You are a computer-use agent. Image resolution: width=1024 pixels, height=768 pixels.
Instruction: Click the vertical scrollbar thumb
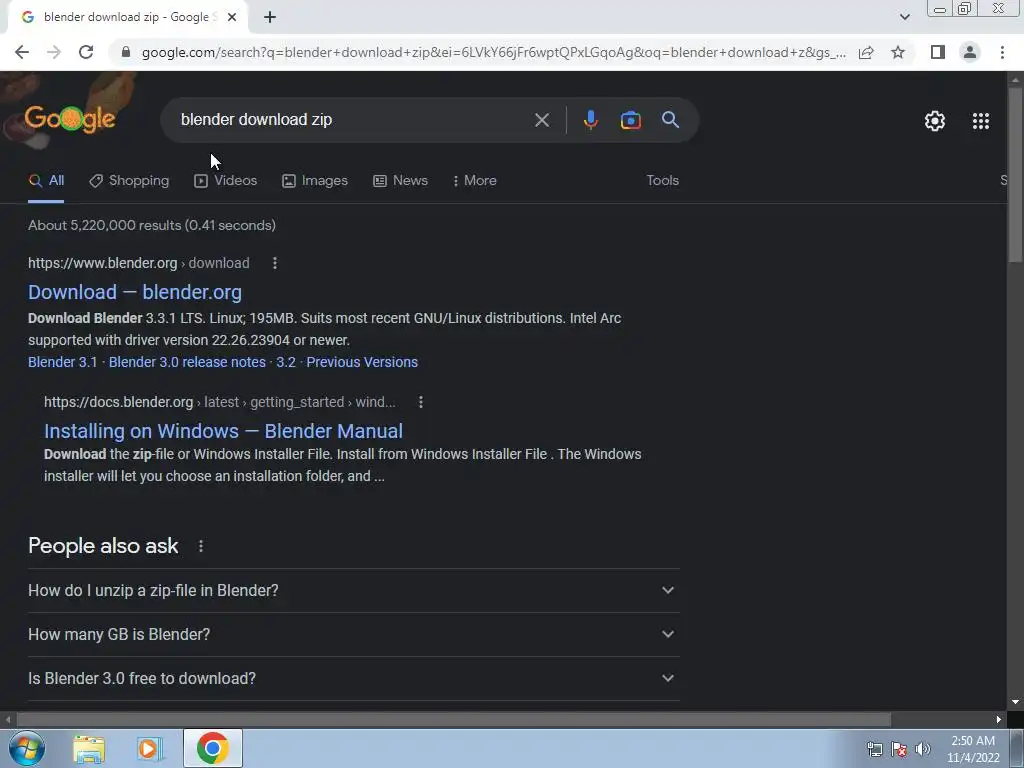(x=1014, y=174)
